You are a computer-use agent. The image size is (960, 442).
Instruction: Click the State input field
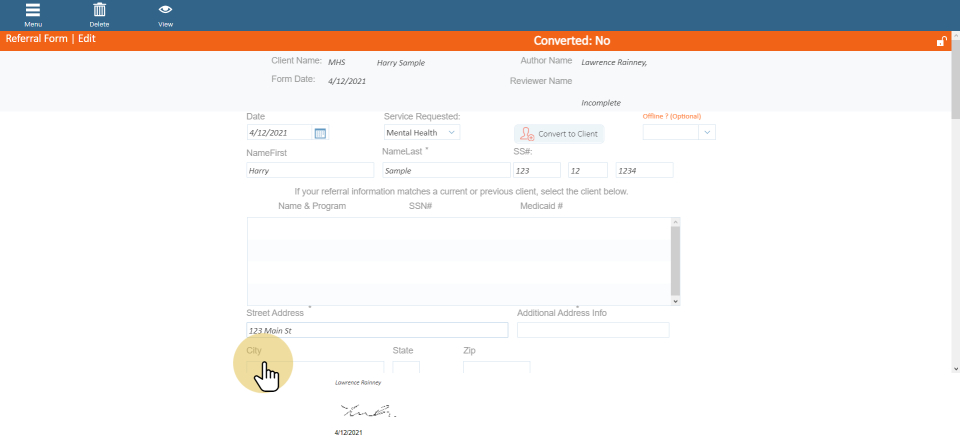tap(406, 367)
